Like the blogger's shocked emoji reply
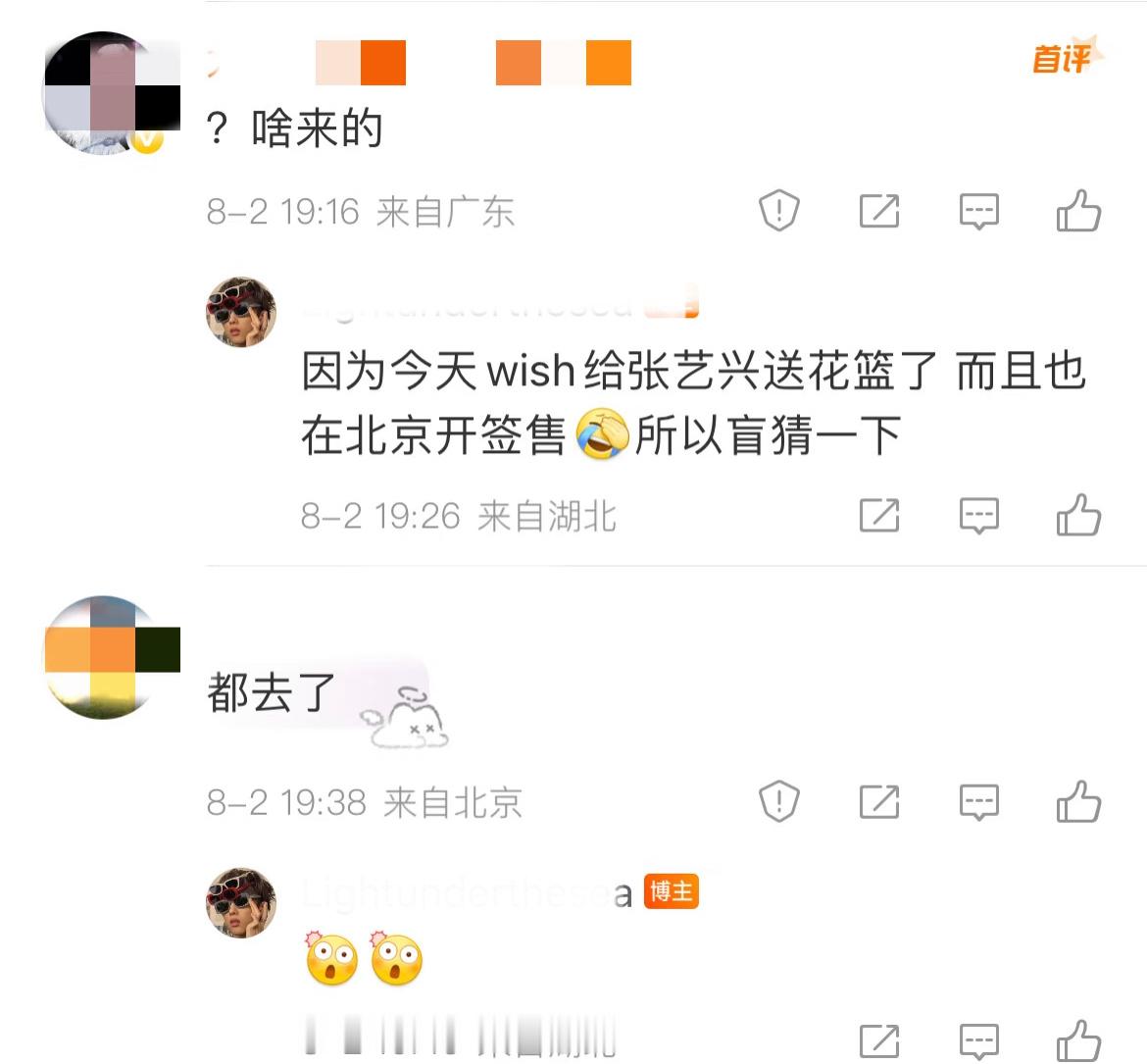This screenshot has height=1064, width=1147. point(1078,1040)
